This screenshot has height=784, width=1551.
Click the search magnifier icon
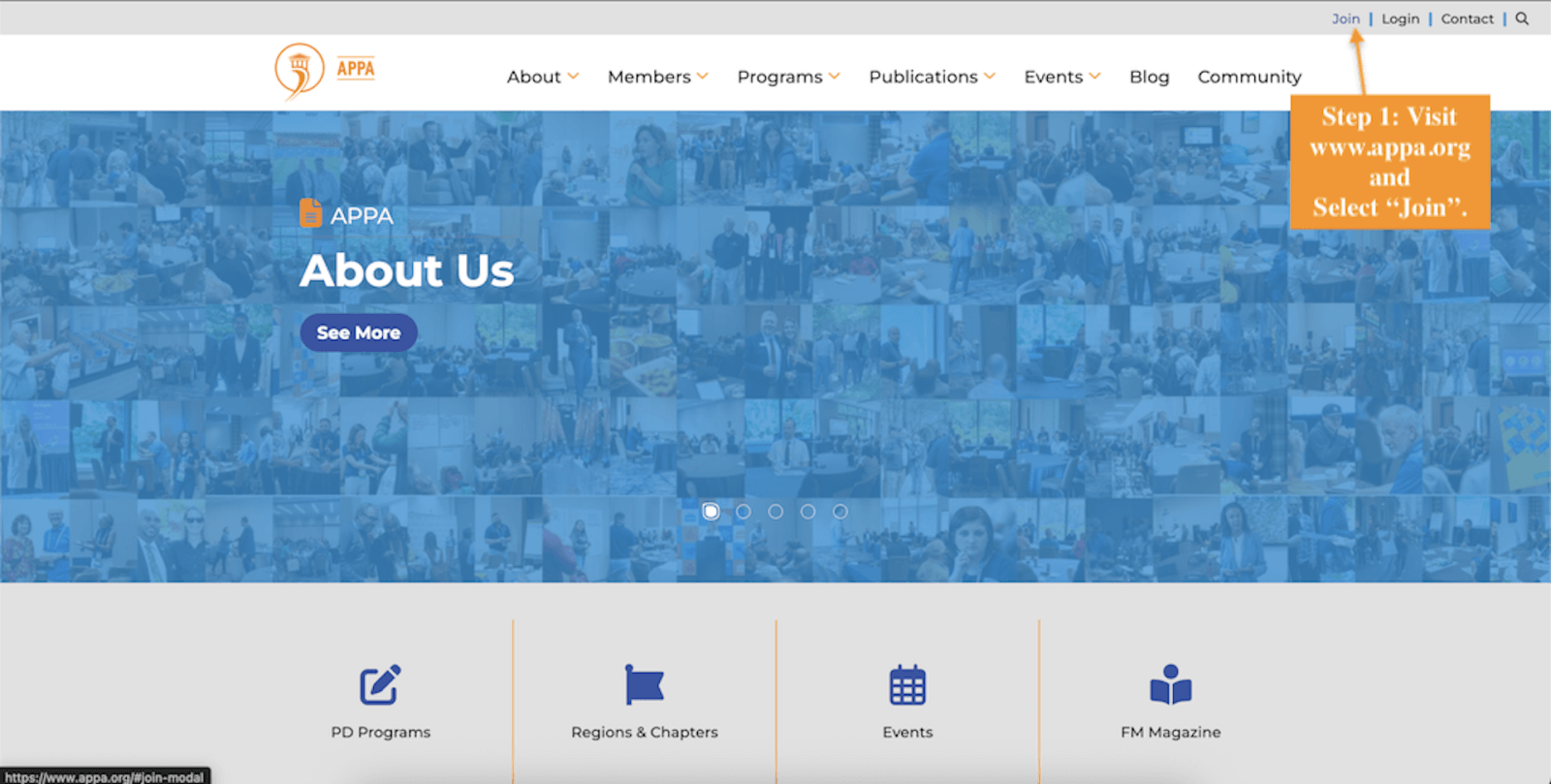pyautogui.click(x=1522, y=18)
